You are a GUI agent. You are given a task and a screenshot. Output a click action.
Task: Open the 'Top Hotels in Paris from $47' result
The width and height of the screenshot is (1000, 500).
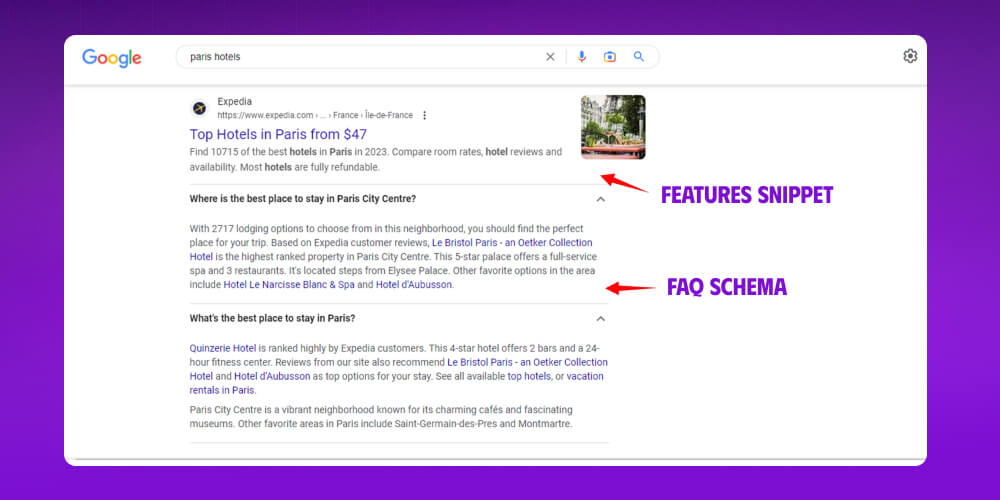(x=278, y=135)
